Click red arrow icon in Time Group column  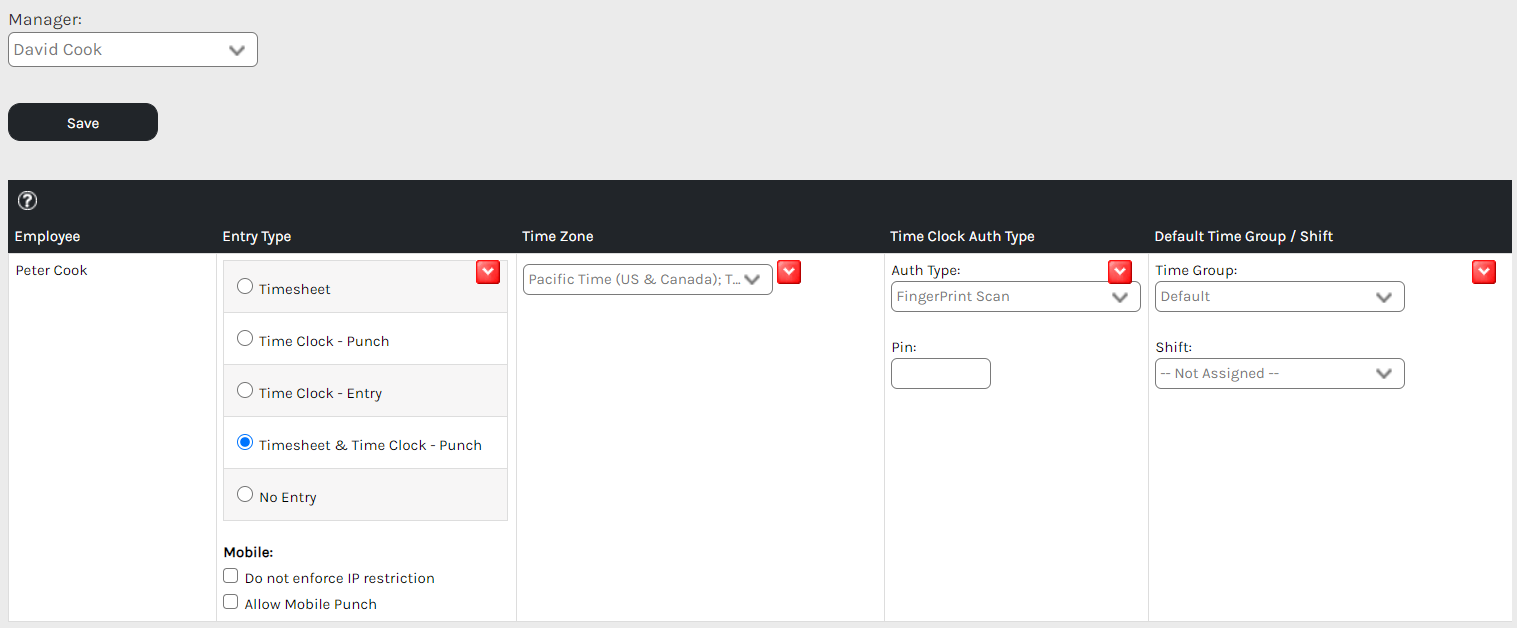(1483, 272)
